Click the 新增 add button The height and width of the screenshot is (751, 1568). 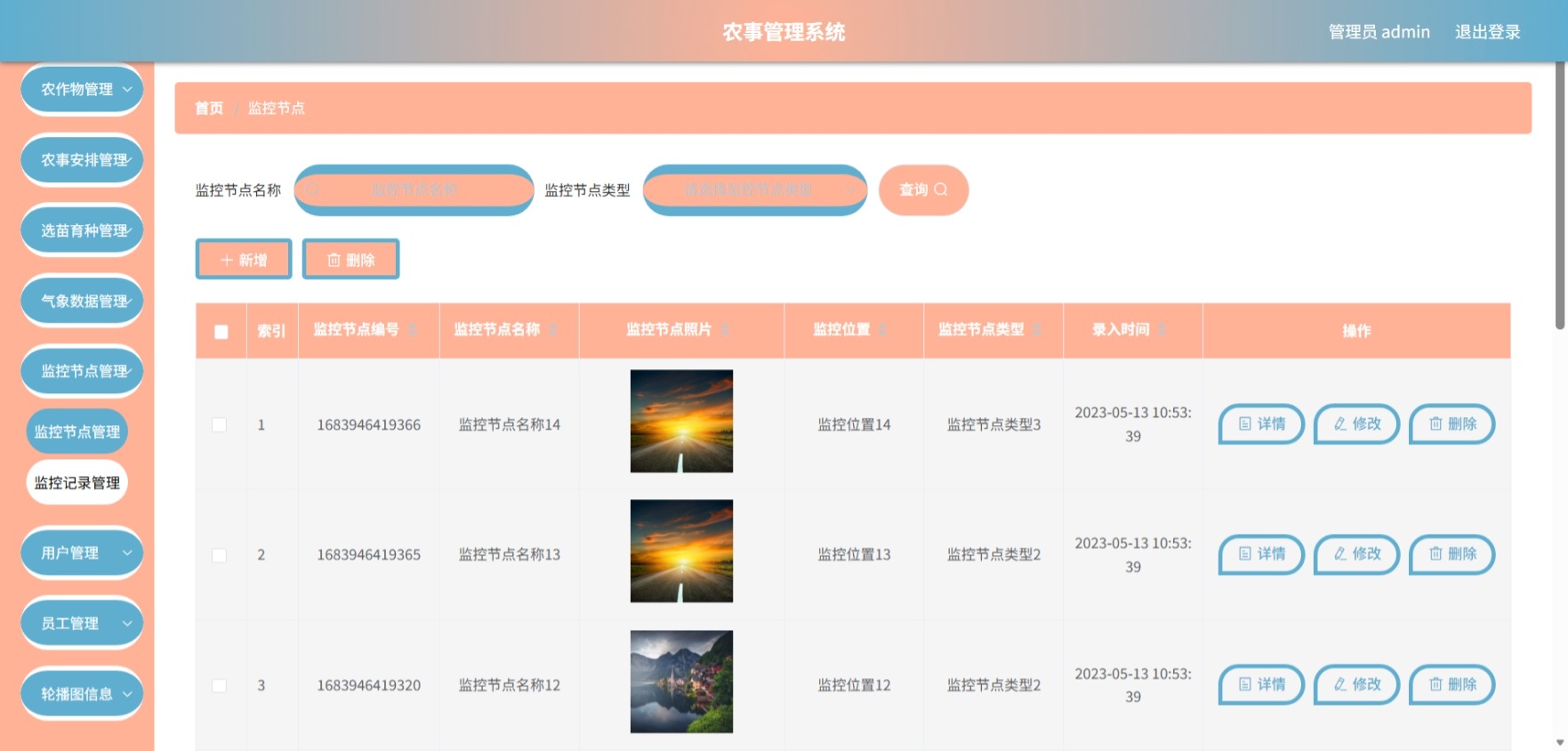[x=244, y=259]
